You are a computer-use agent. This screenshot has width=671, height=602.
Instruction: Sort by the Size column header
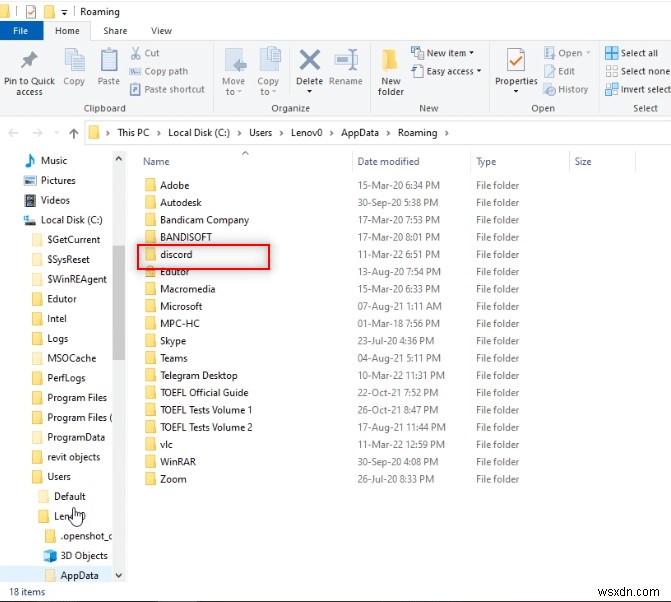click(583, 162)
